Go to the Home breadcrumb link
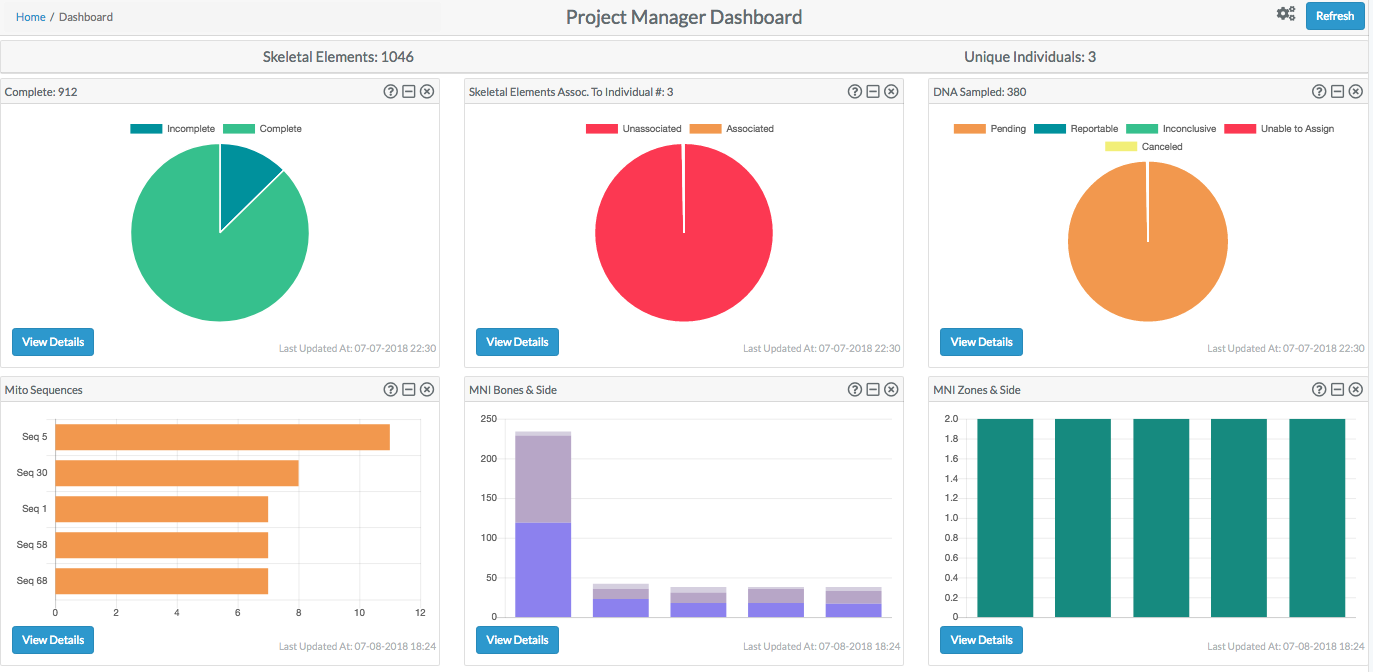Image resolution: width=1373 pixels, height=672 pixels. pyautogui.click(x=30, y=17)
